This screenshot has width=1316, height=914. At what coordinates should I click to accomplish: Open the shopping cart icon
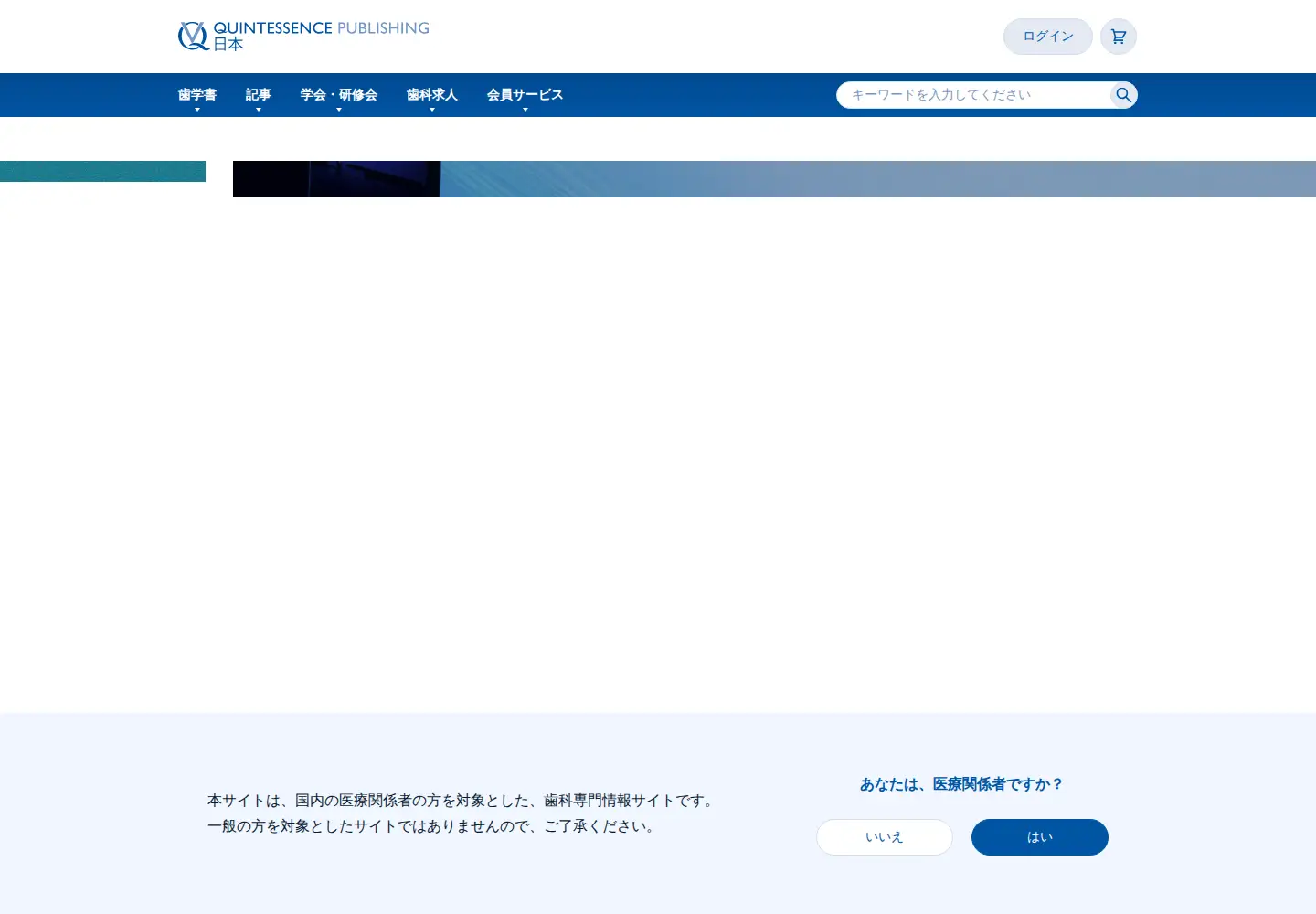coord(1119,37)
